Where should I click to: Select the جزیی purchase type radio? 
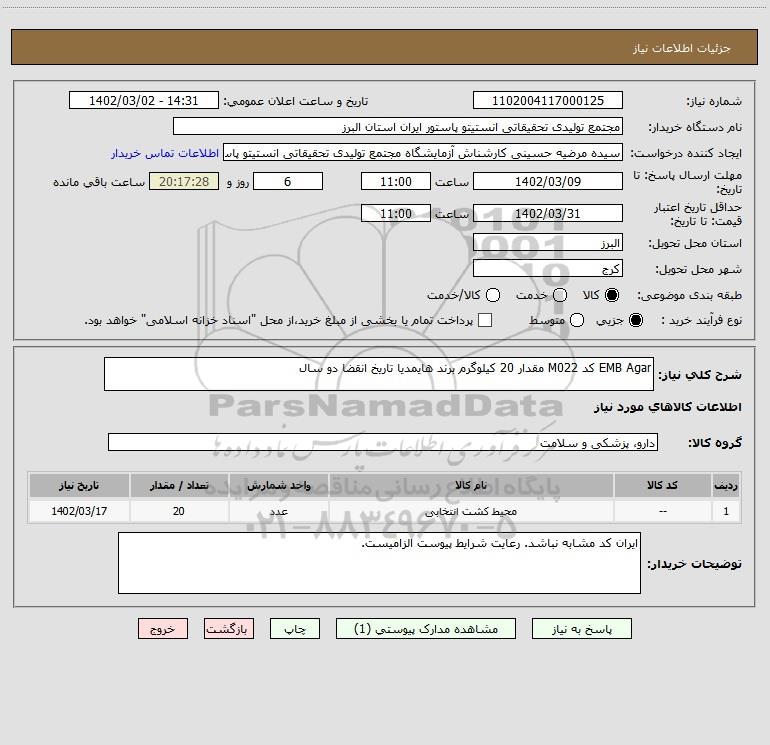636,320
